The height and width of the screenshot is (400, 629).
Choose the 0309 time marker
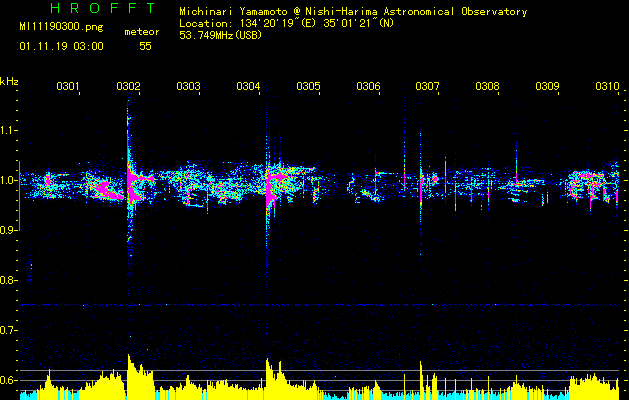pyautogui.click(x=547, y=87)
